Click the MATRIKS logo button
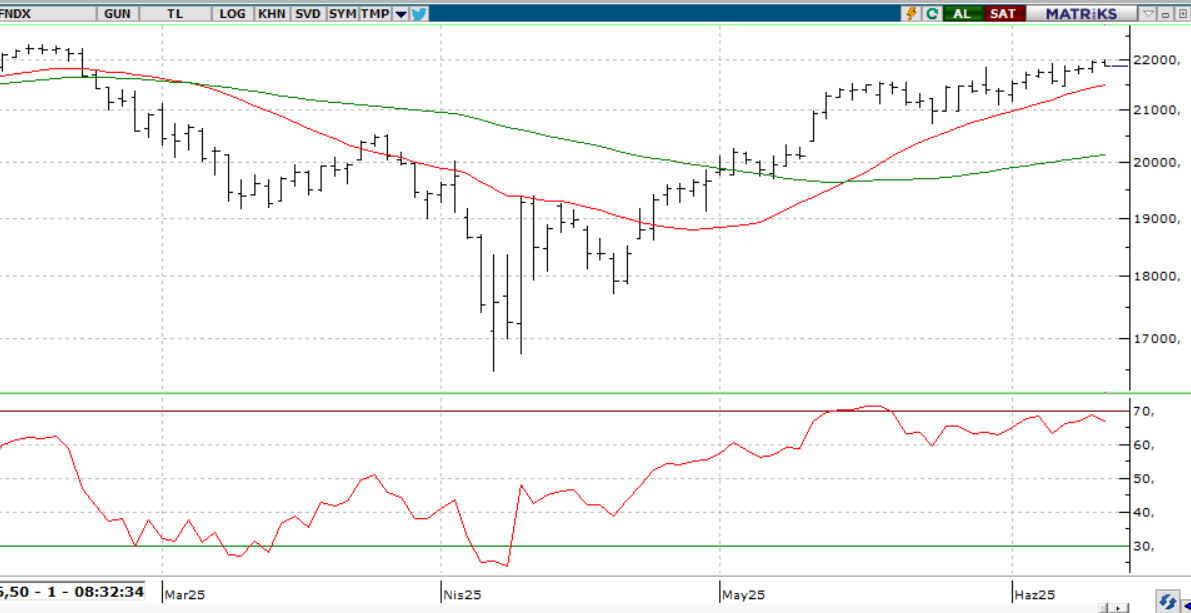 pos(1082,14)
